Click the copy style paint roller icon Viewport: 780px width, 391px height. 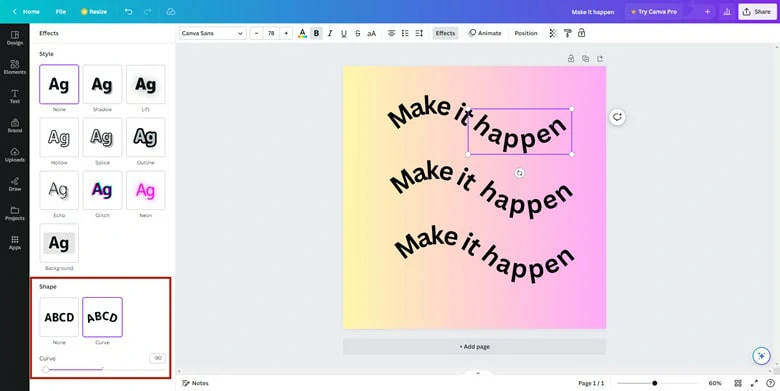(x=568, y=33)
